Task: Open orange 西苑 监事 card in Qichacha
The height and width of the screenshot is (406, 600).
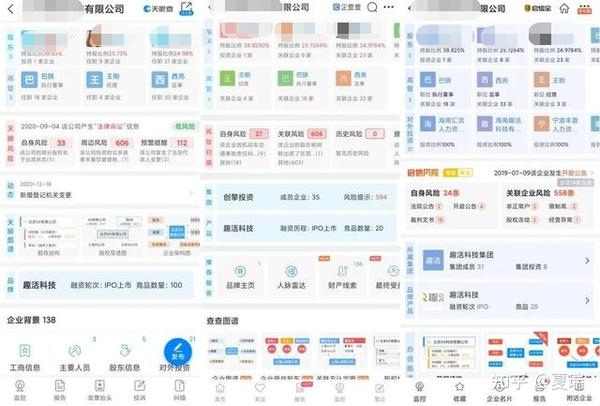Action: click(x=360, y=86)
